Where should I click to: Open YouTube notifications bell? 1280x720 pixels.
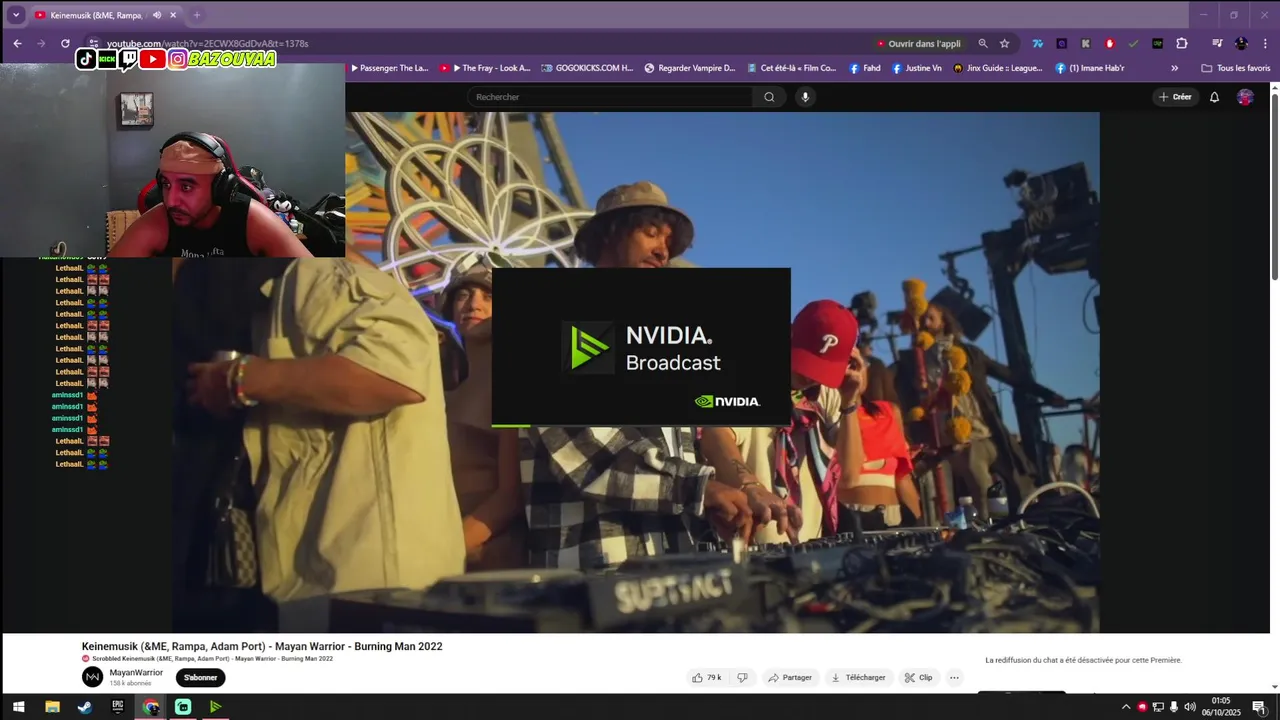pos(1214,97)
